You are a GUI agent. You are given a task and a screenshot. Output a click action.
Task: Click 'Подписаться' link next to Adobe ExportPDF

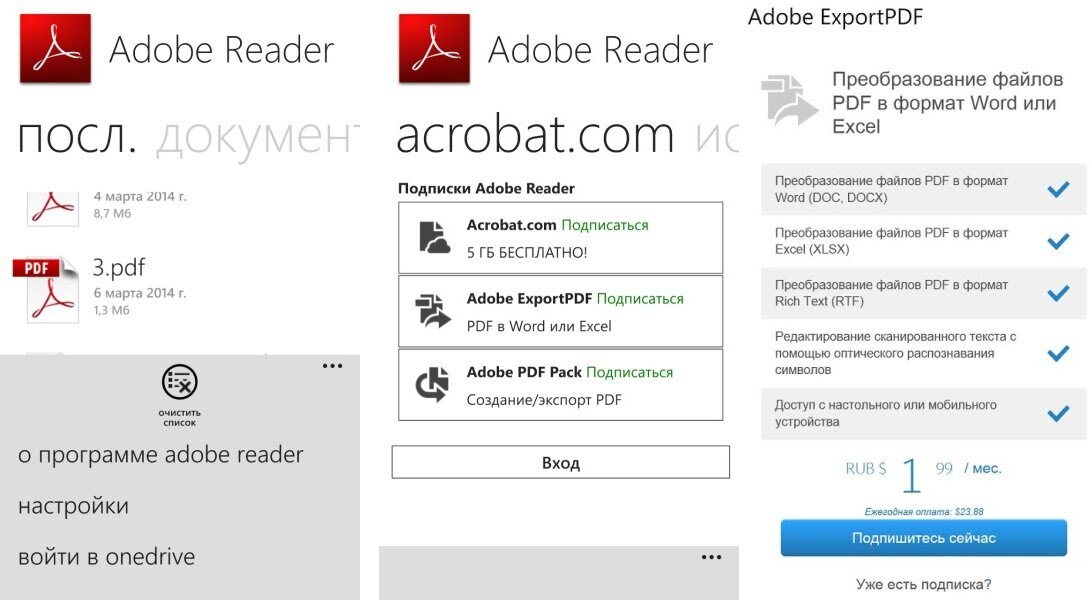coord(640,299)
